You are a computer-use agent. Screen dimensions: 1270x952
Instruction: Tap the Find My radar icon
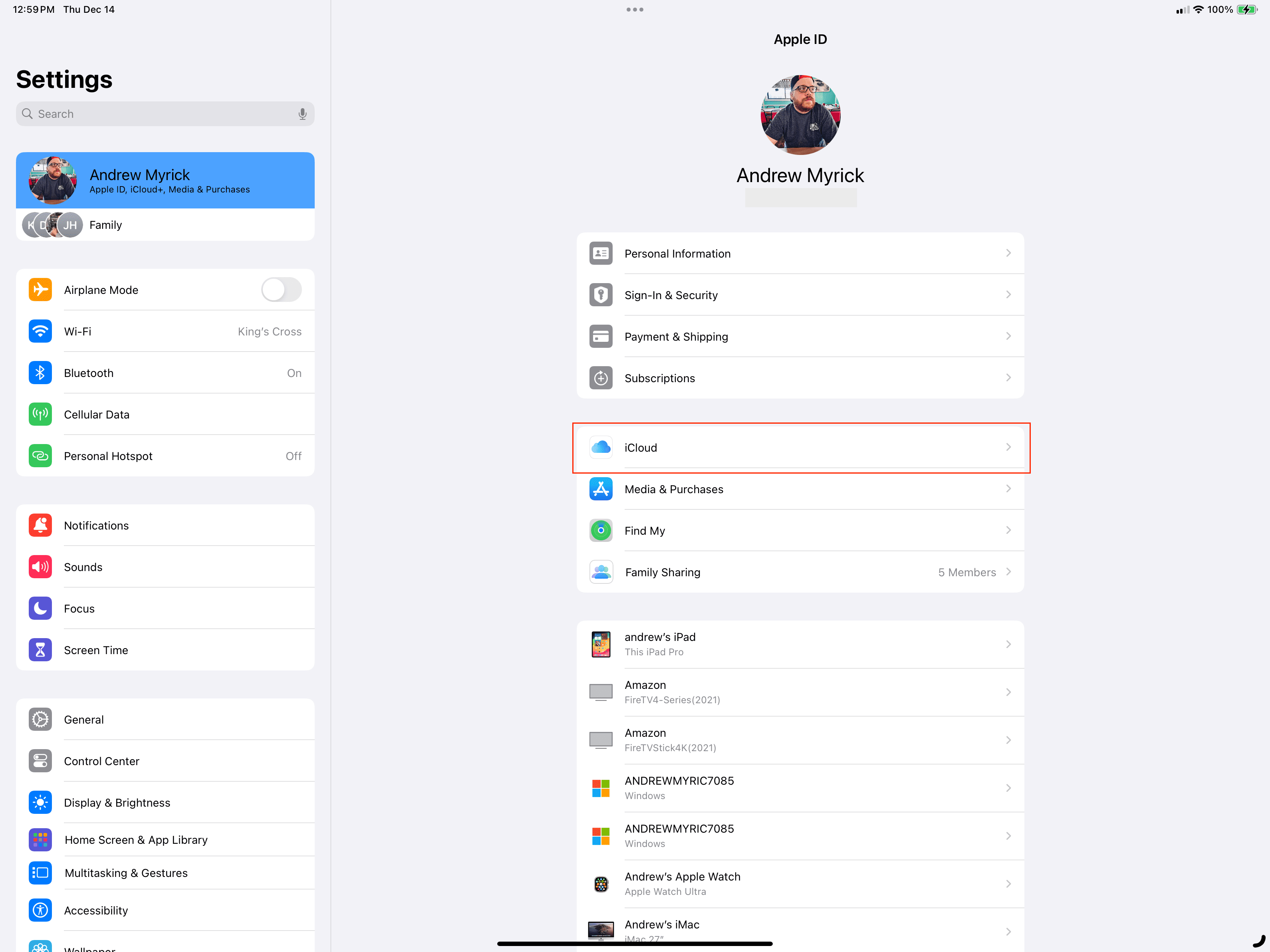point(601,531)
